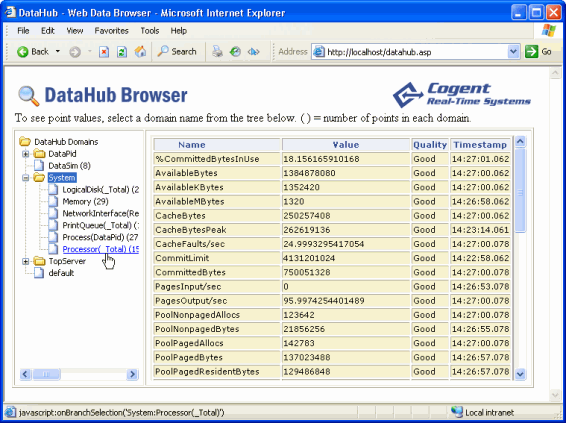The width and height of the screenshot is (566, 423).
Task: Click the Local intranet zone icon
Action: point(457,412)
